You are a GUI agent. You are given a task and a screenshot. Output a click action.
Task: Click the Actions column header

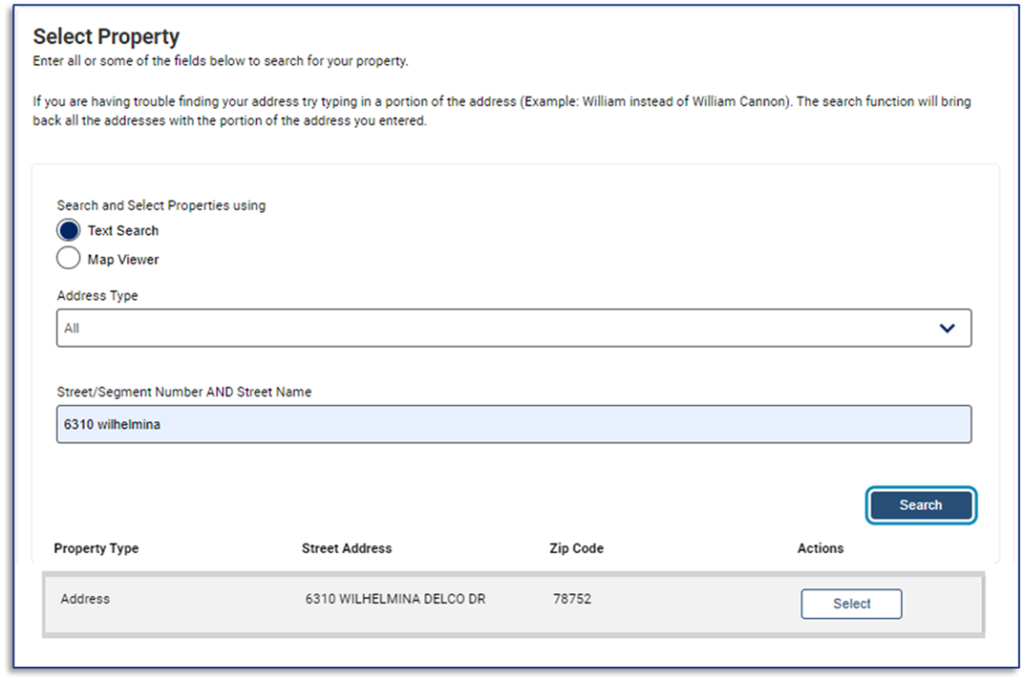(820, 548)
